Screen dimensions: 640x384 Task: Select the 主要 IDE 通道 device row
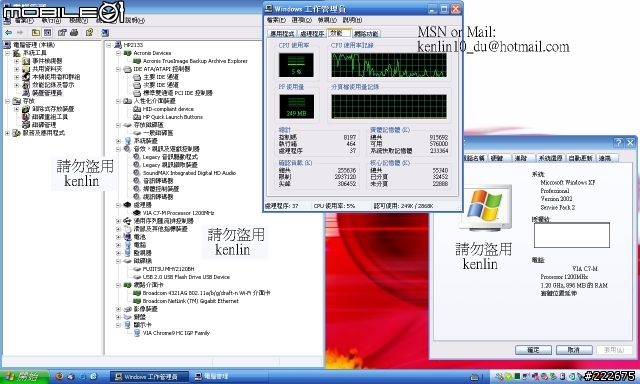(x=160, y=77)
